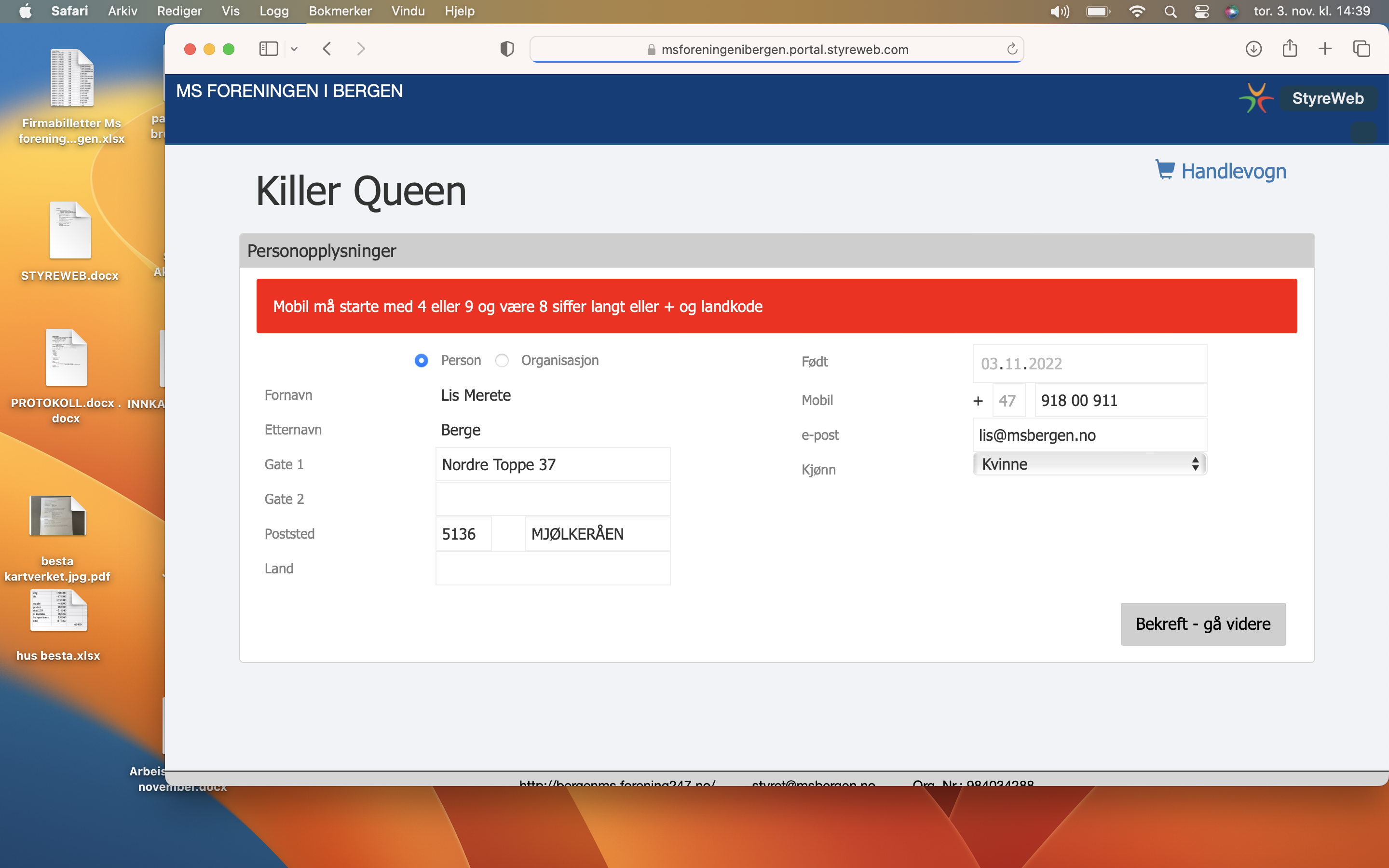Image resolution: width=1389 pixels, height=868 pixels.
Task: Reload page with refresh icon
Action: click(1012, 49)
